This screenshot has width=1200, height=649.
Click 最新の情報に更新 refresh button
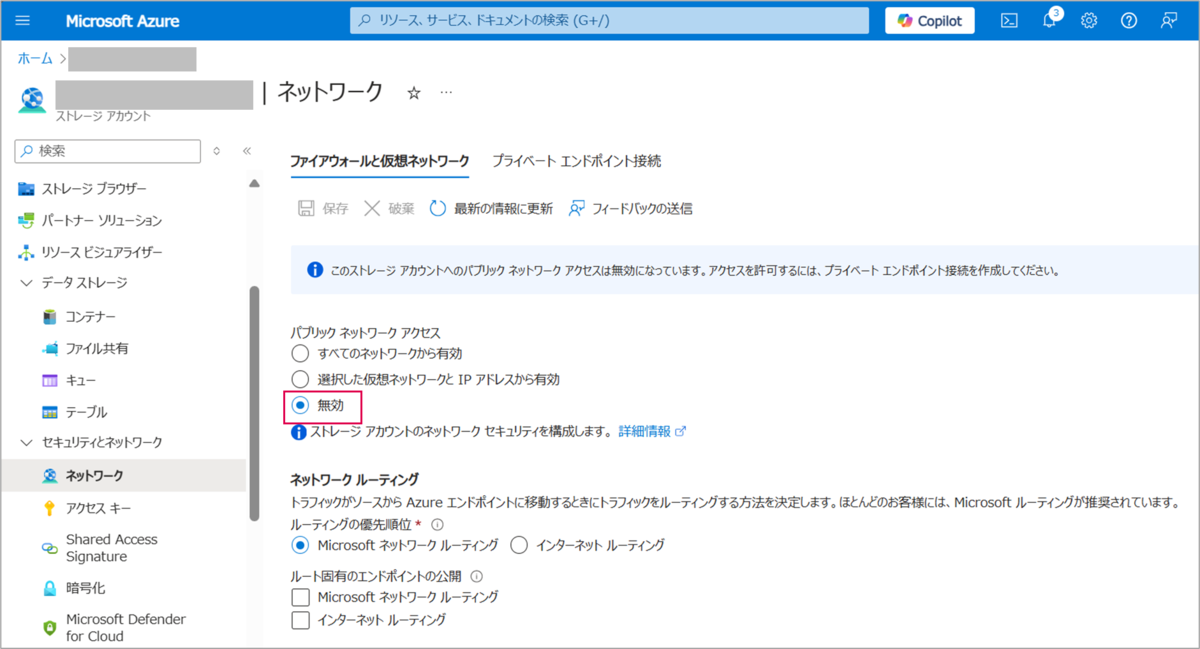(491, 209)
